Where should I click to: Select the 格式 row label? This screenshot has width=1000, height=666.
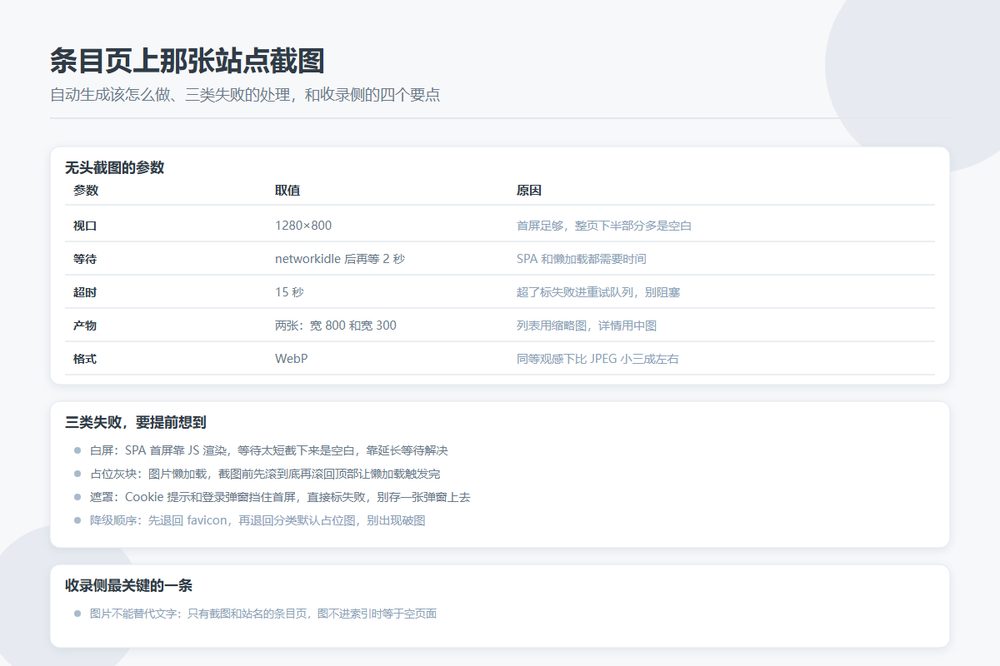(85, 359)
